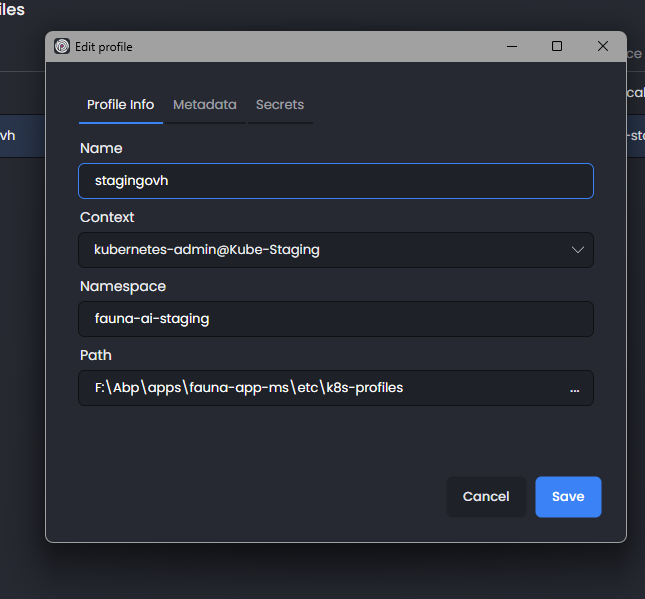Screen dimensions: 645x599
Task: Close the Edit profile dialog
Action: click(603, 46)
